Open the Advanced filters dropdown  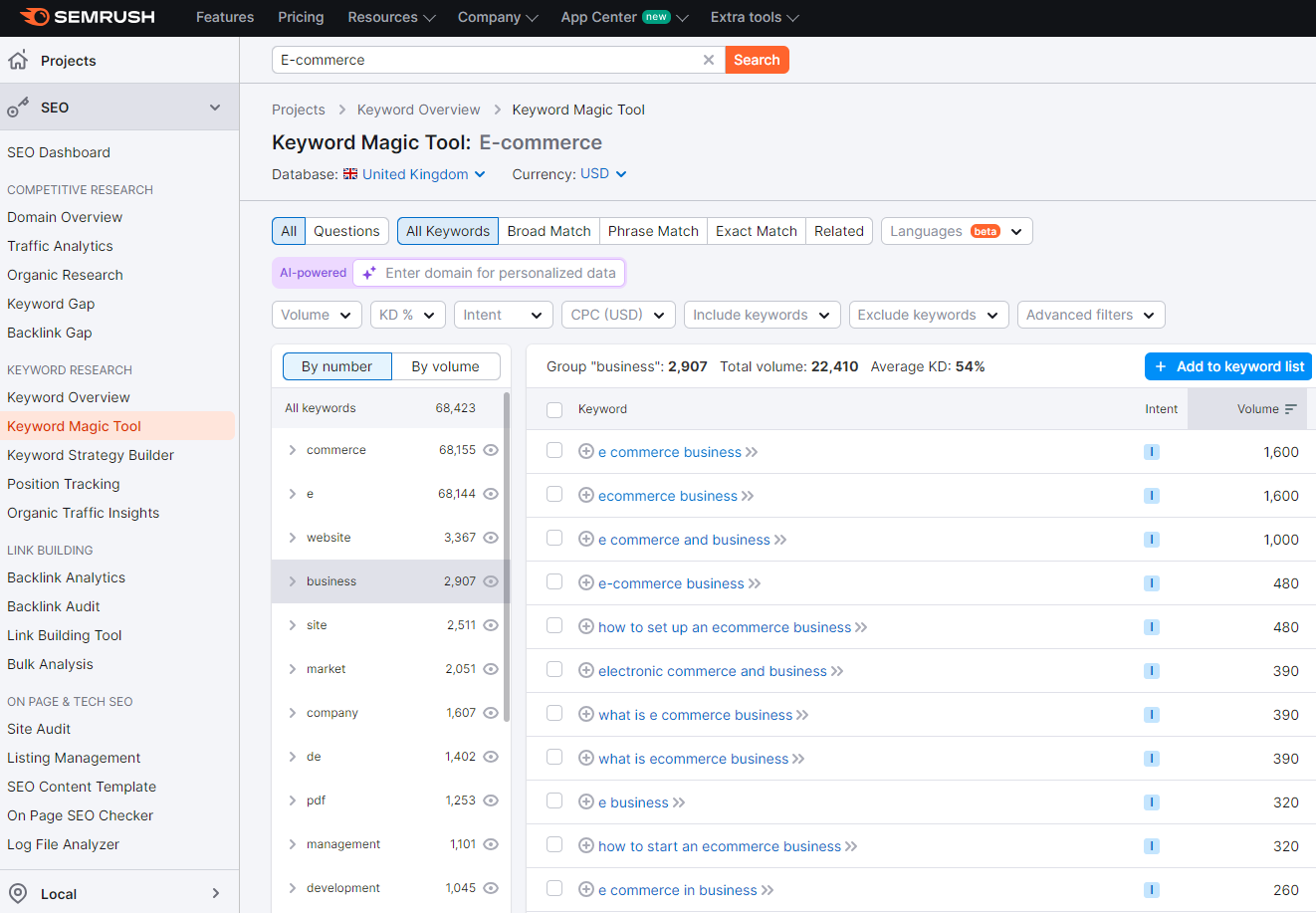click(x=1091, y=315)
